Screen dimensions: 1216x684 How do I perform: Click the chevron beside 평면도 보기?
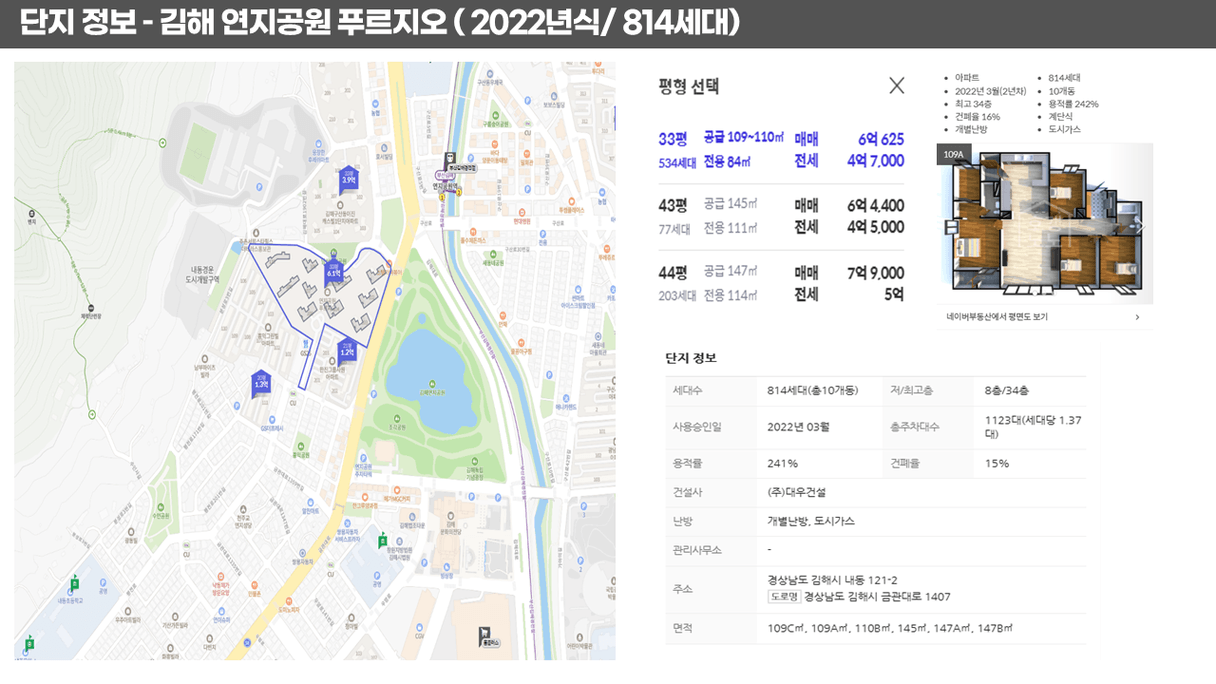coord(1137,317)
